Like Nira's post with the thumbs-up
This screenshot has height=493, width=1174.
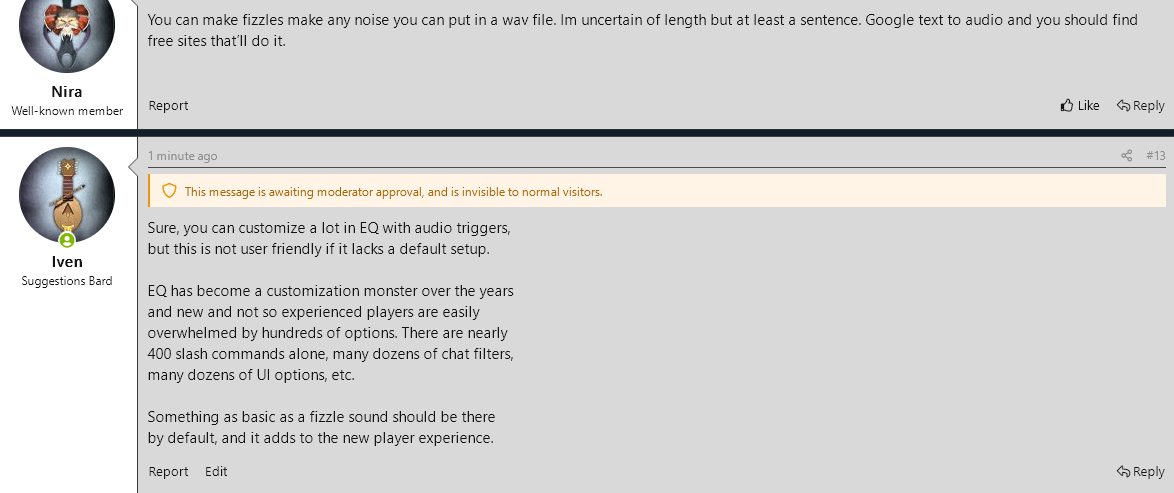tap(1079, 106)
